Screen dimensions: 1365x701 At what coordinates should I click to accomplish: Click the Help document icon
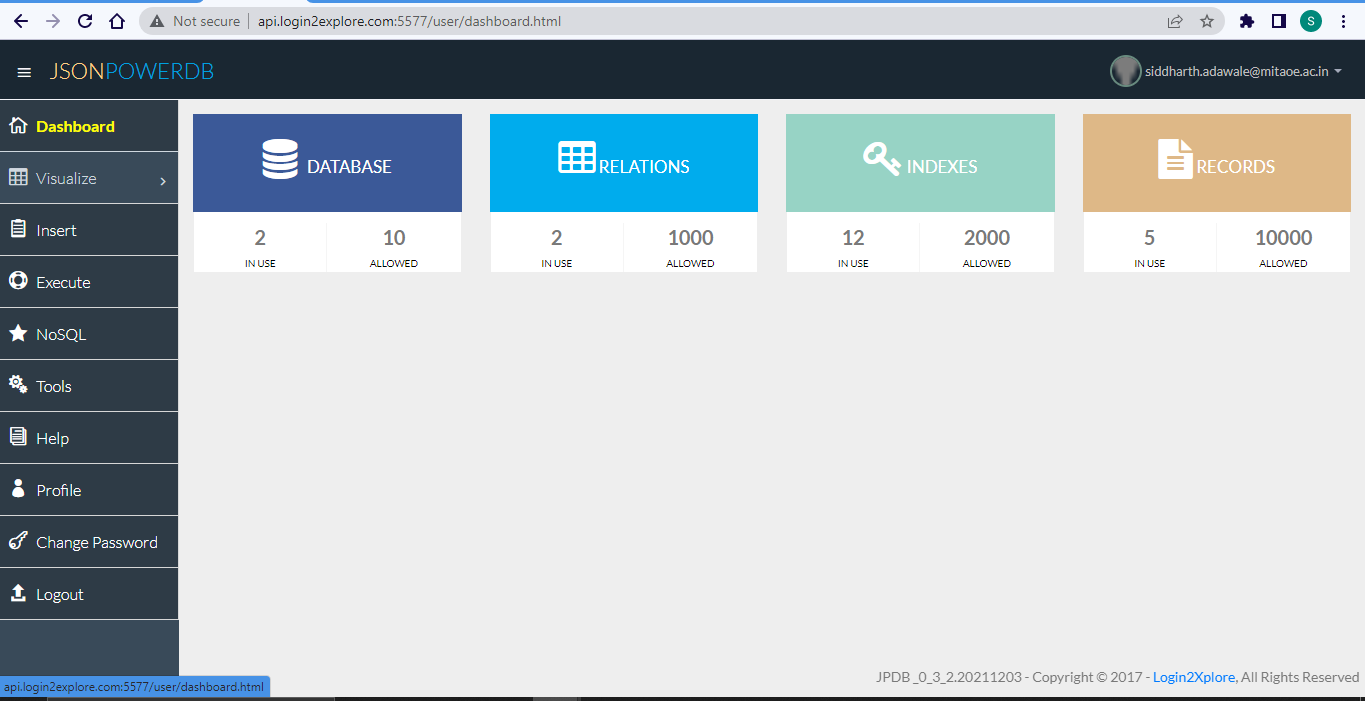18,437
